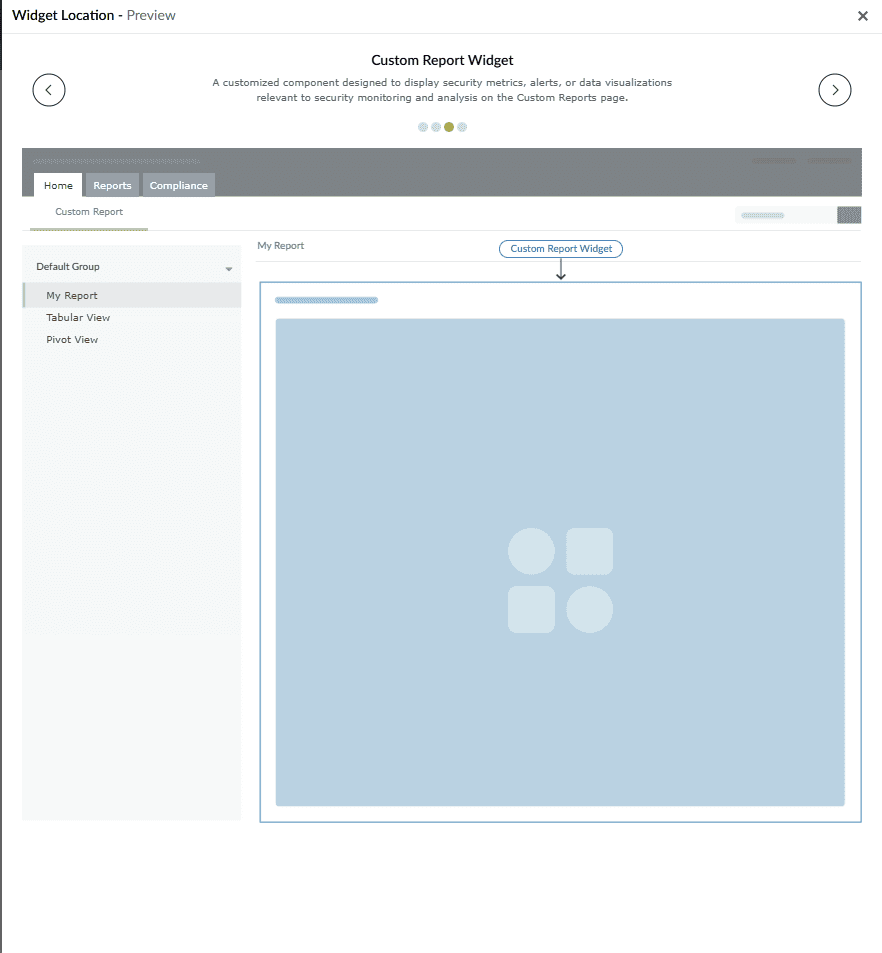Select My Report in the sidebar
882x953 pixels.
click(x=73, y=295)
